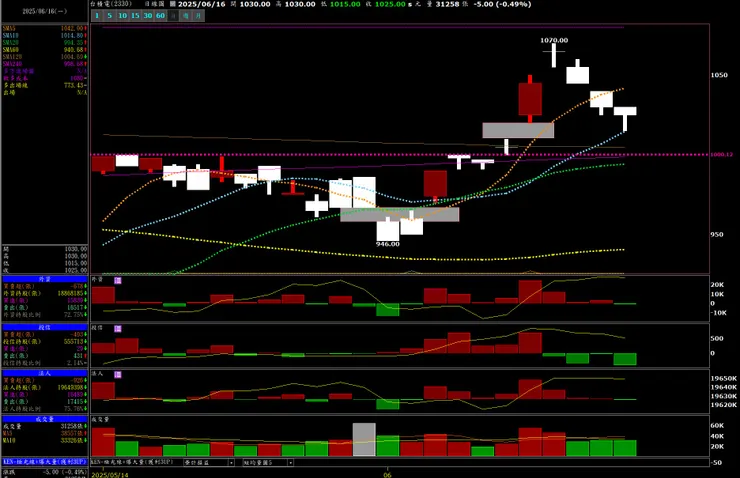Click the 法人持股比例 75.76% row
This screenshot has width=740, height=478.
click(45, 409)
